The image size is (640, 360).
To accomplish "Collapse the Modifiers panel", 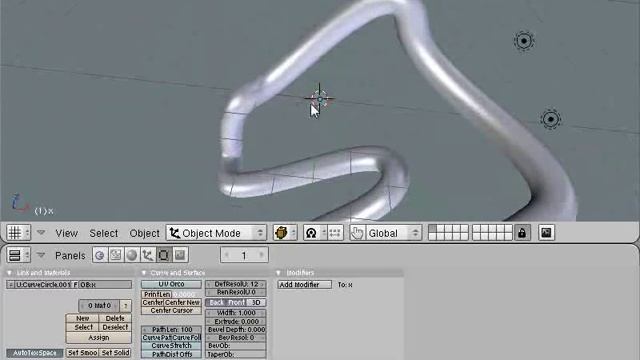I will [278, 273].
